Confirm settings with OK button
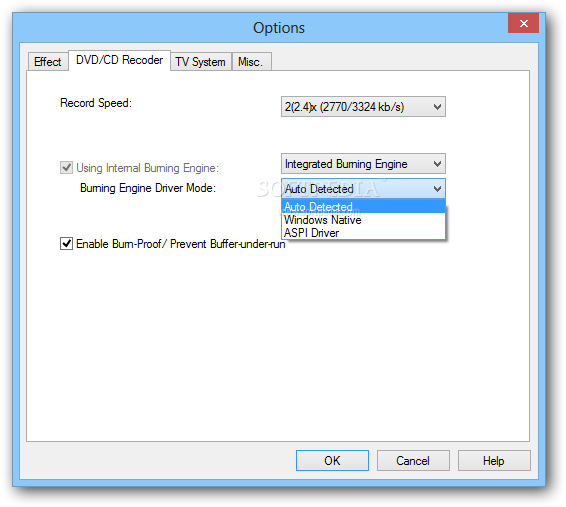This screenshot has height=507, width=566. click(332, 460)
